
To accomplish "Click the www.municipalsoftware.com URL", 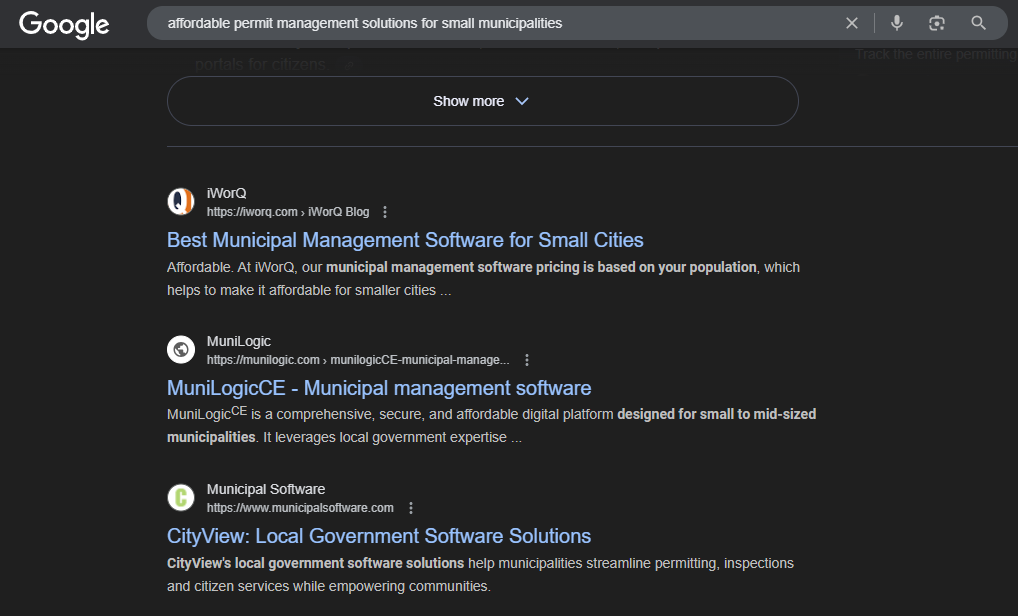I will 300,508.
